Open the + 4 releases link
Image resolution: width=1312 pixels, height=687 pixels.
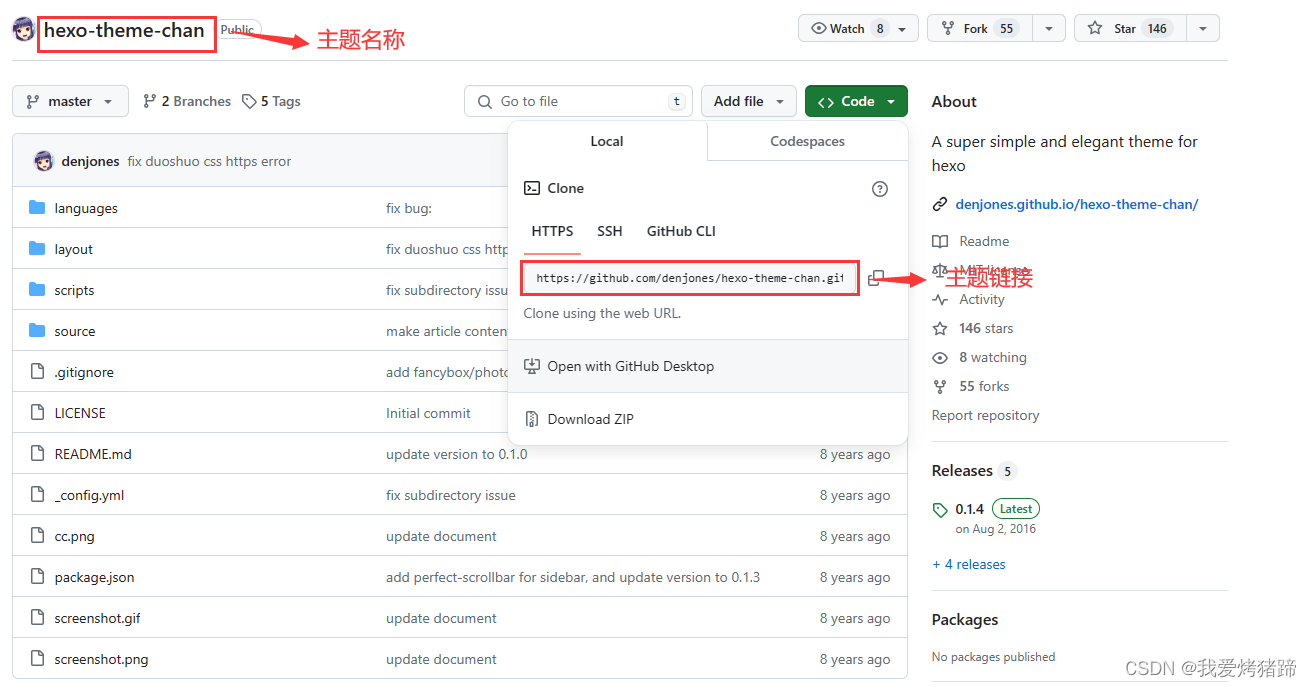point(969,564)
